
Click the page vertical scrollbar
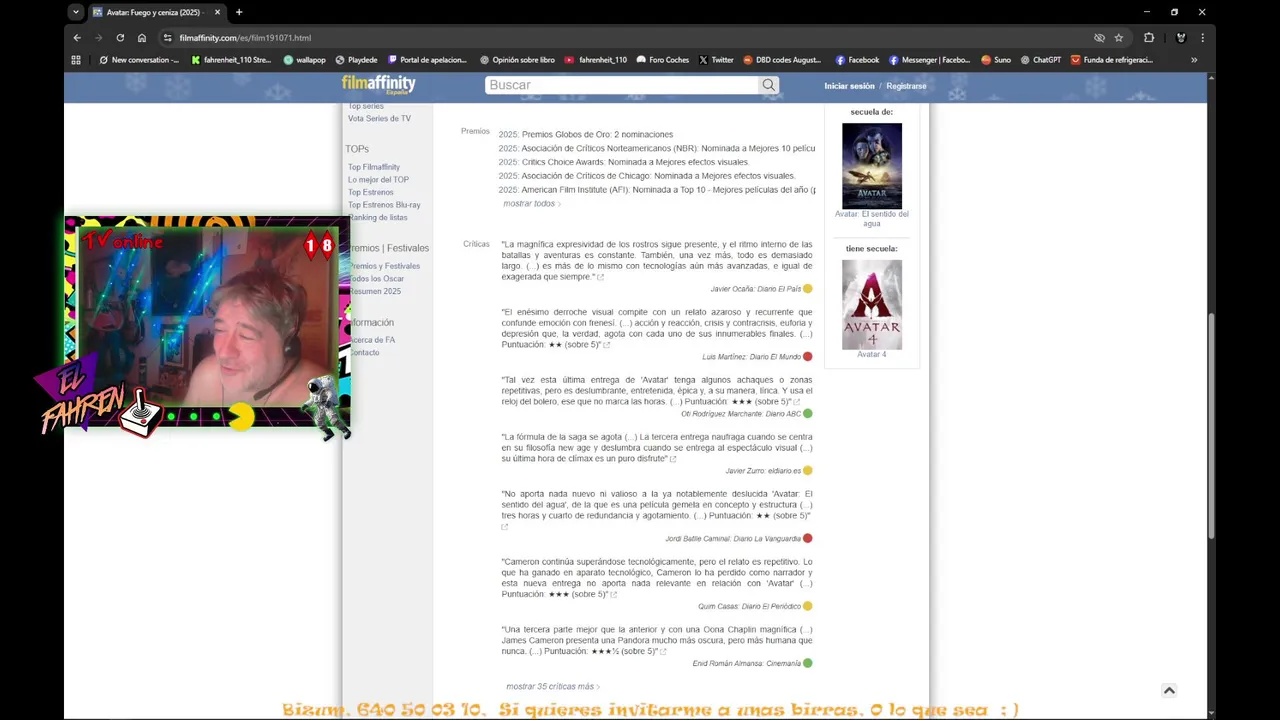(1211, 425)
